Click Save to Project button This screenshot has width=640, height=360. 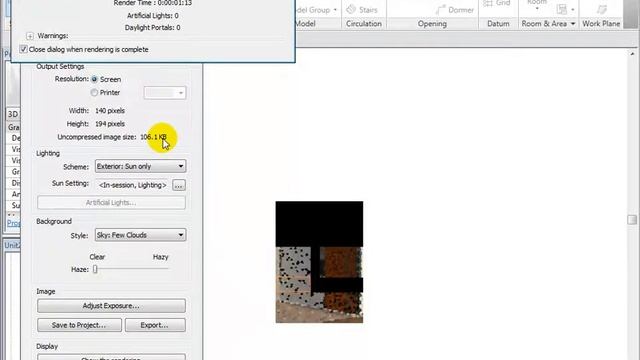pos(79,325)
